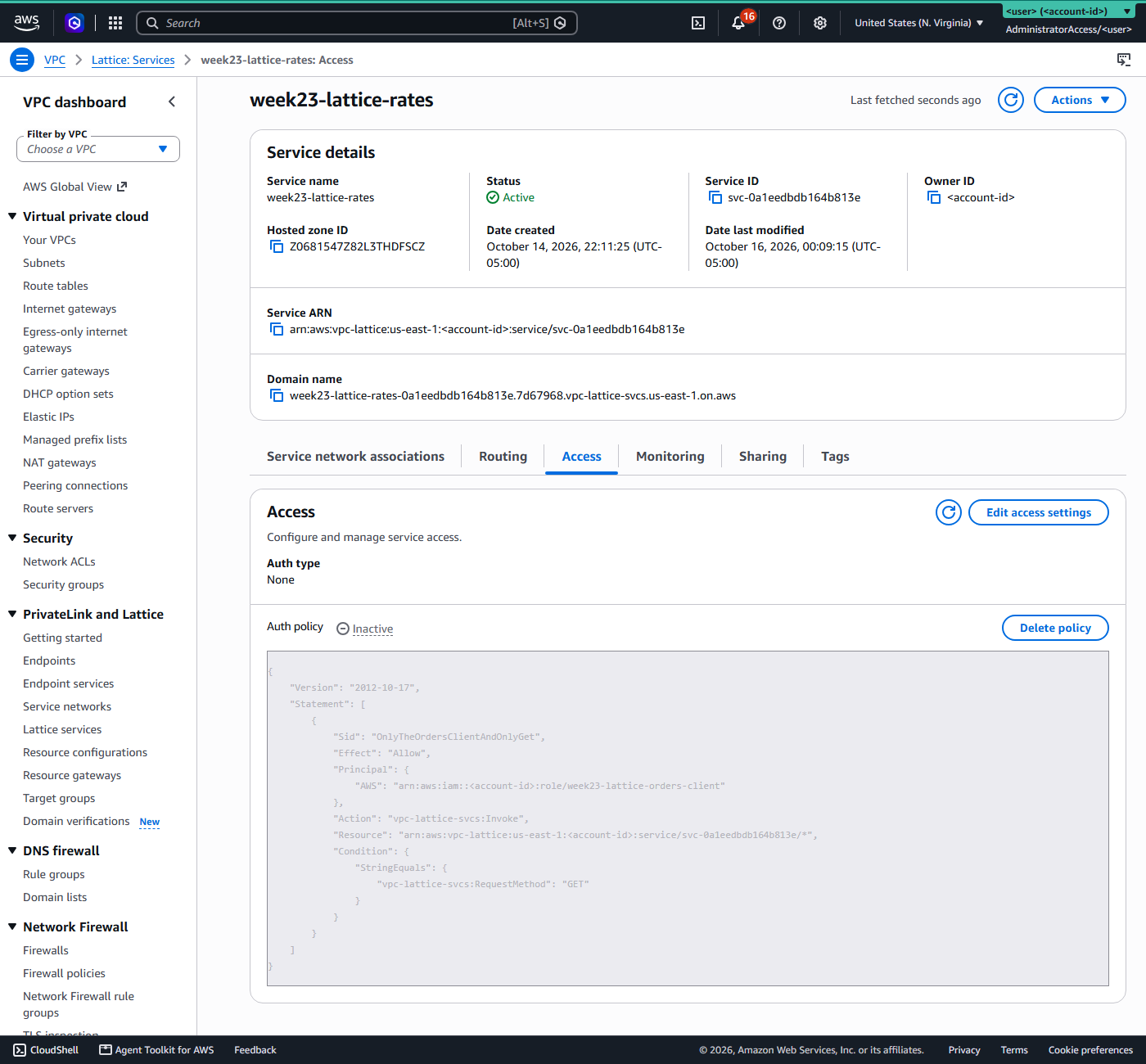Screen dimensions: 1146x1064
Task: Open the Actions dropdown menu
Action: tap(1080, 100)
